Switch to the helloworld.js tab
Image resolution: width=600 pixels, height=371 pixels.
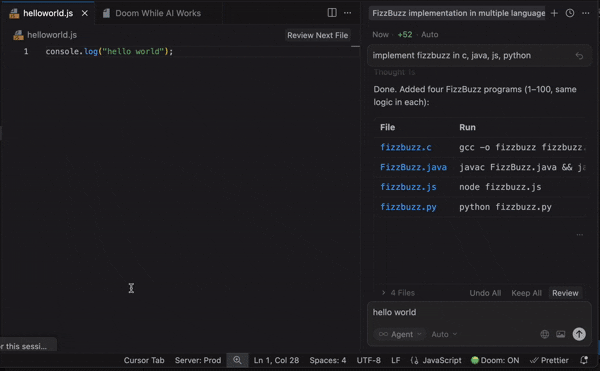(48, 13)
